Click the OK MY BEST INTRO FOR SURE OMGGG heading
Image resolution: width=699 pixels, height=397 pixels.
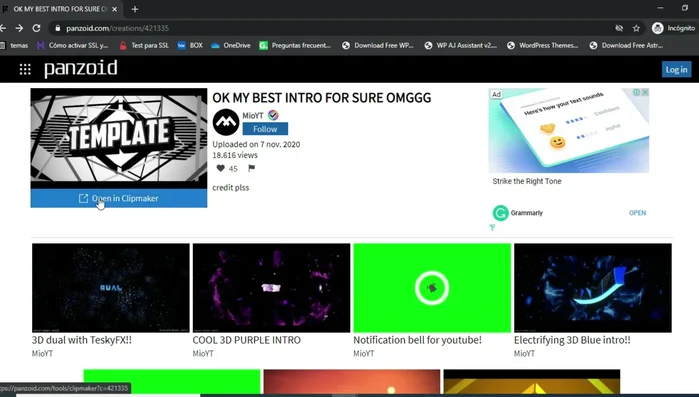(x=322, y=98)
